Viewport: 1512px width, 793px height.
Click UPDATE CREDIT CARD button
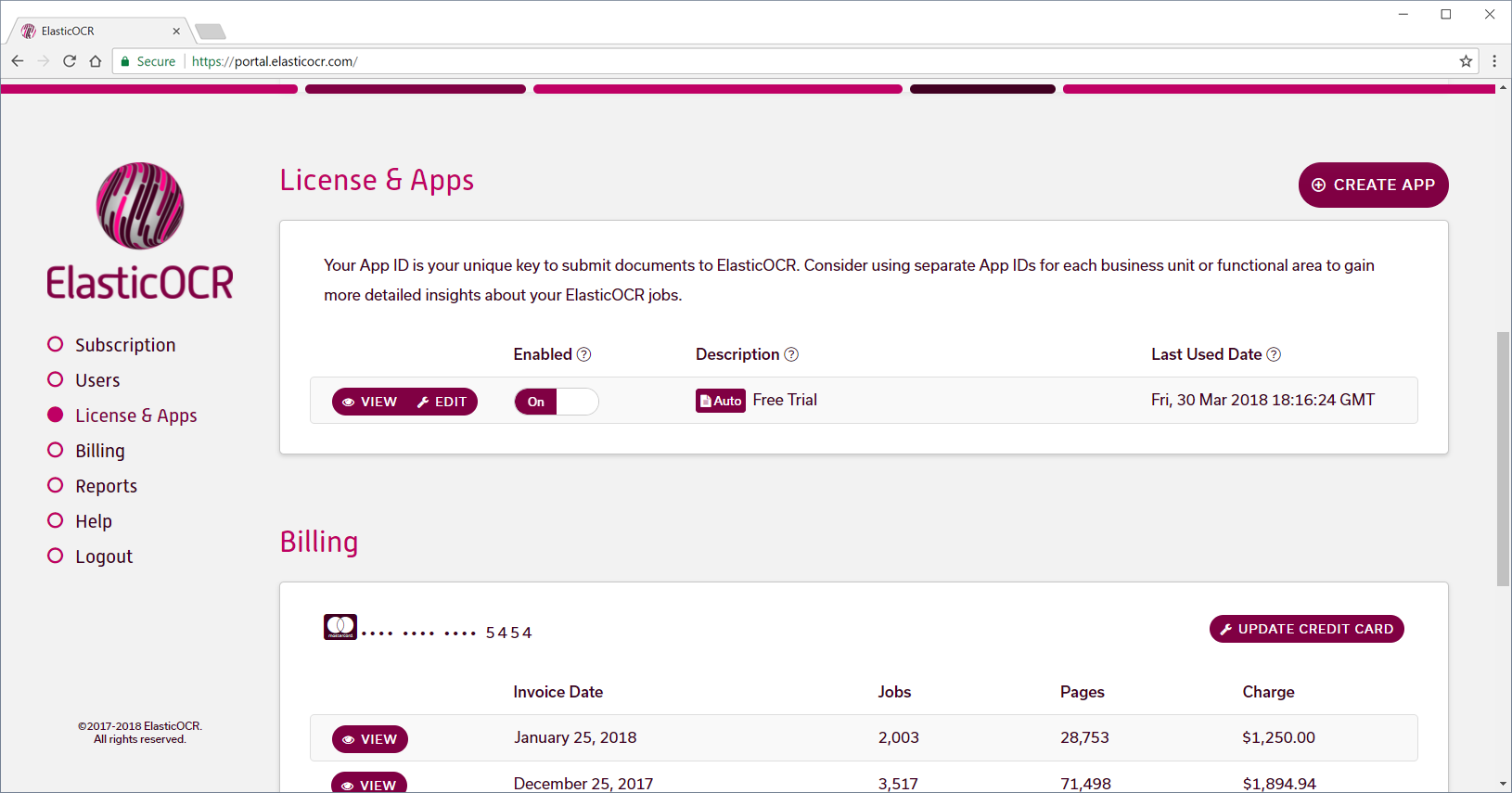(1307, 629)
